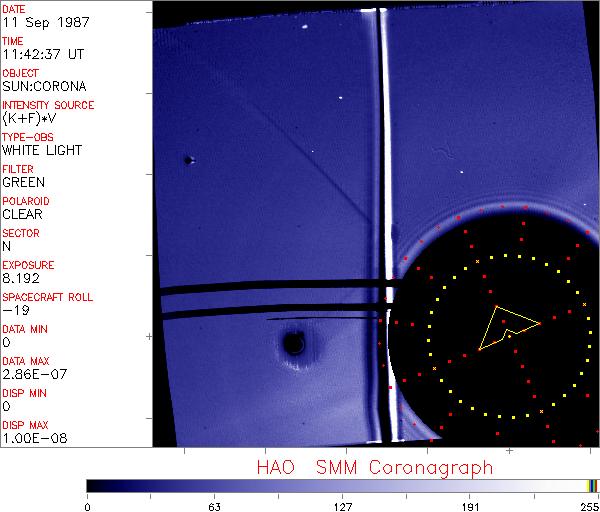600x512 pixels.
Task: Click the 127 tick label under the color bar
Action: (342, 505)
